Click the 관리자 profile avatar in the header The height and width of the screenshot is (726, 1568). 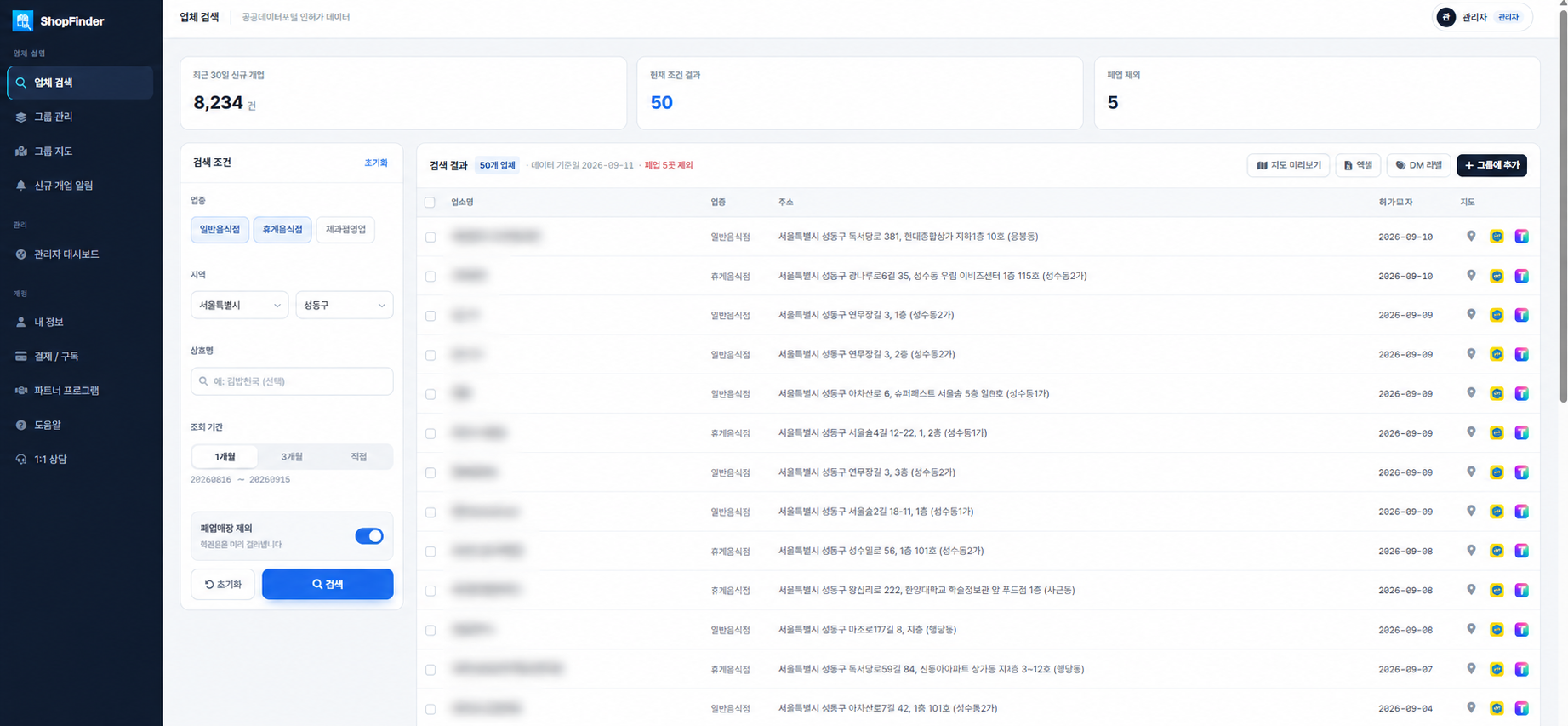click(1445, 17)
